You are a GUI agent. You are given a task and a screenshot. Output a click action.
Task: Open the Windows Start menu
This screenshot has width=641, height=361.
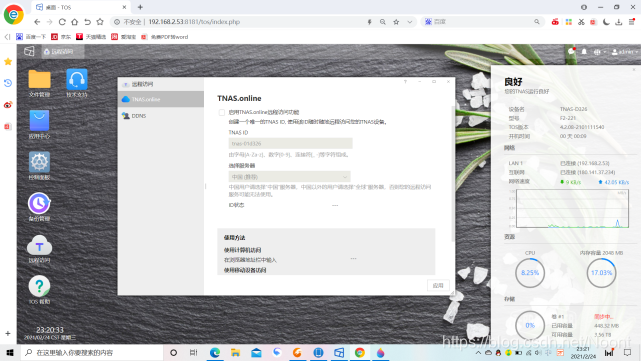click(10, 352)
